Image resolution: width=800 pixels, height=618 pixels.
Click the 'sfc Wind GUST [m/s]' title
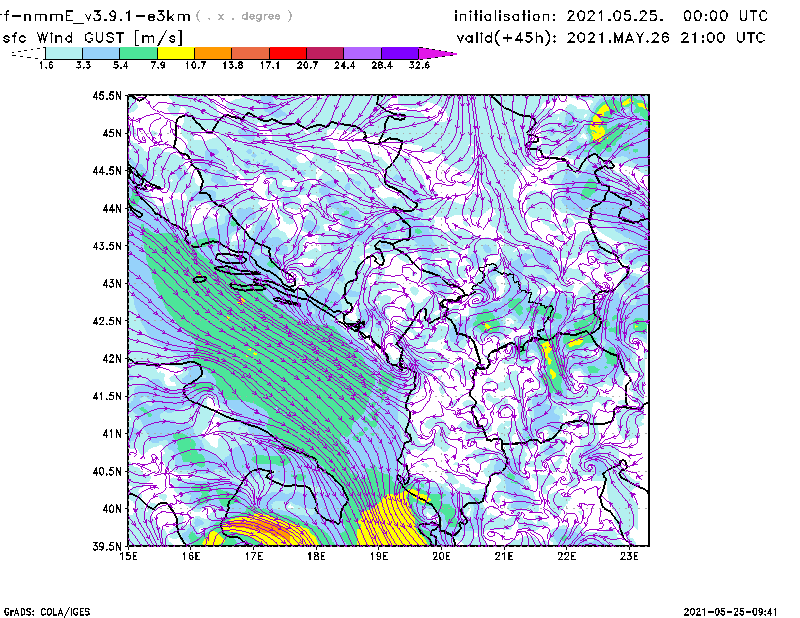coord(92,38)
